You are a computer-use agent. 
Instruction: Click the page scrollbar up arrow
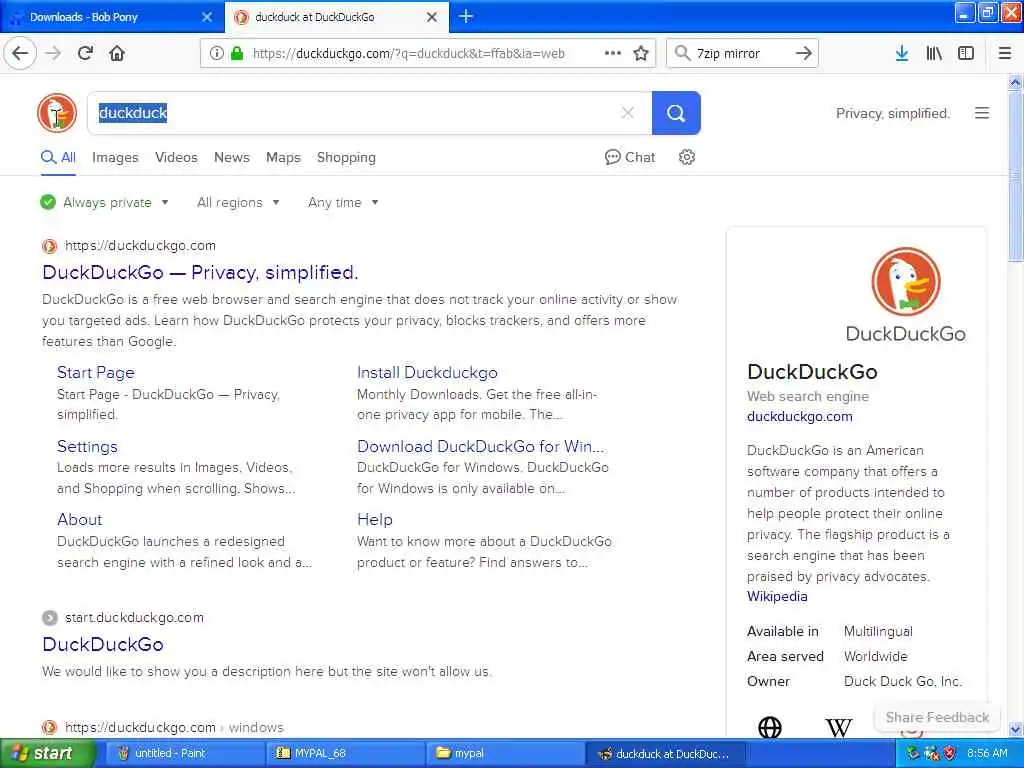pos(1016,82)
